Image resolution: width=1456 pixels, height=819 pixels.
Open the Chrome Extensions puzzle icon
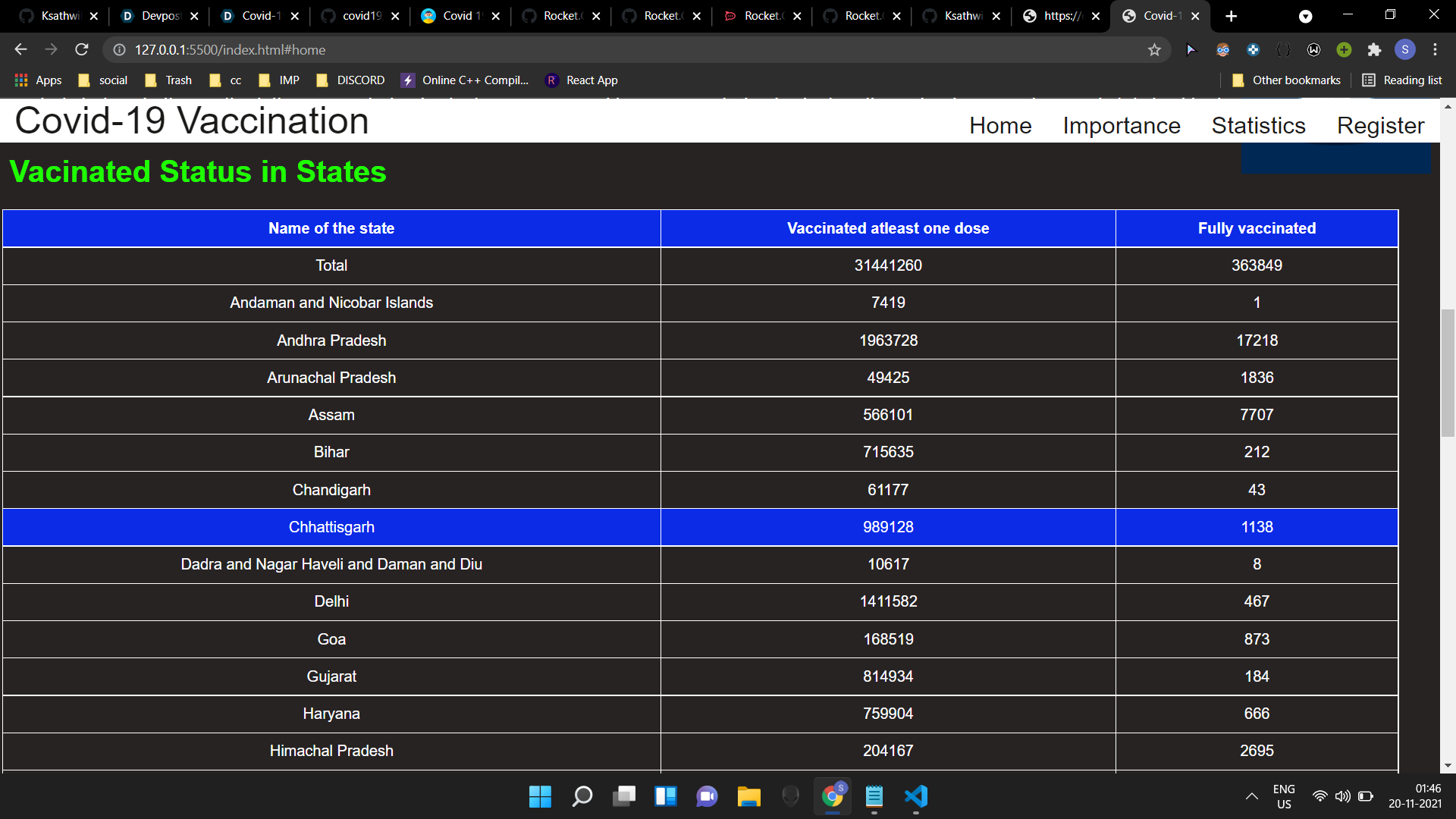pos(1374,50)
